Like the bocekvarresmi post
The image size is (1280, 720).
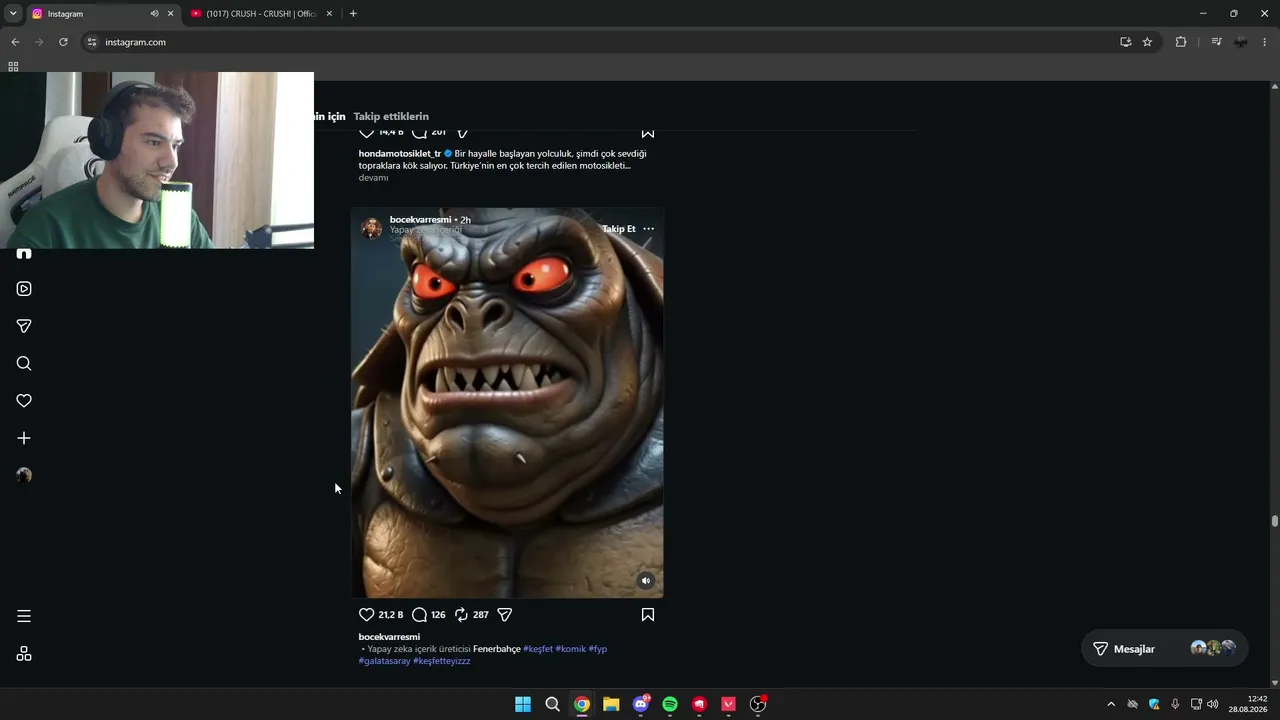pos(366,615)
